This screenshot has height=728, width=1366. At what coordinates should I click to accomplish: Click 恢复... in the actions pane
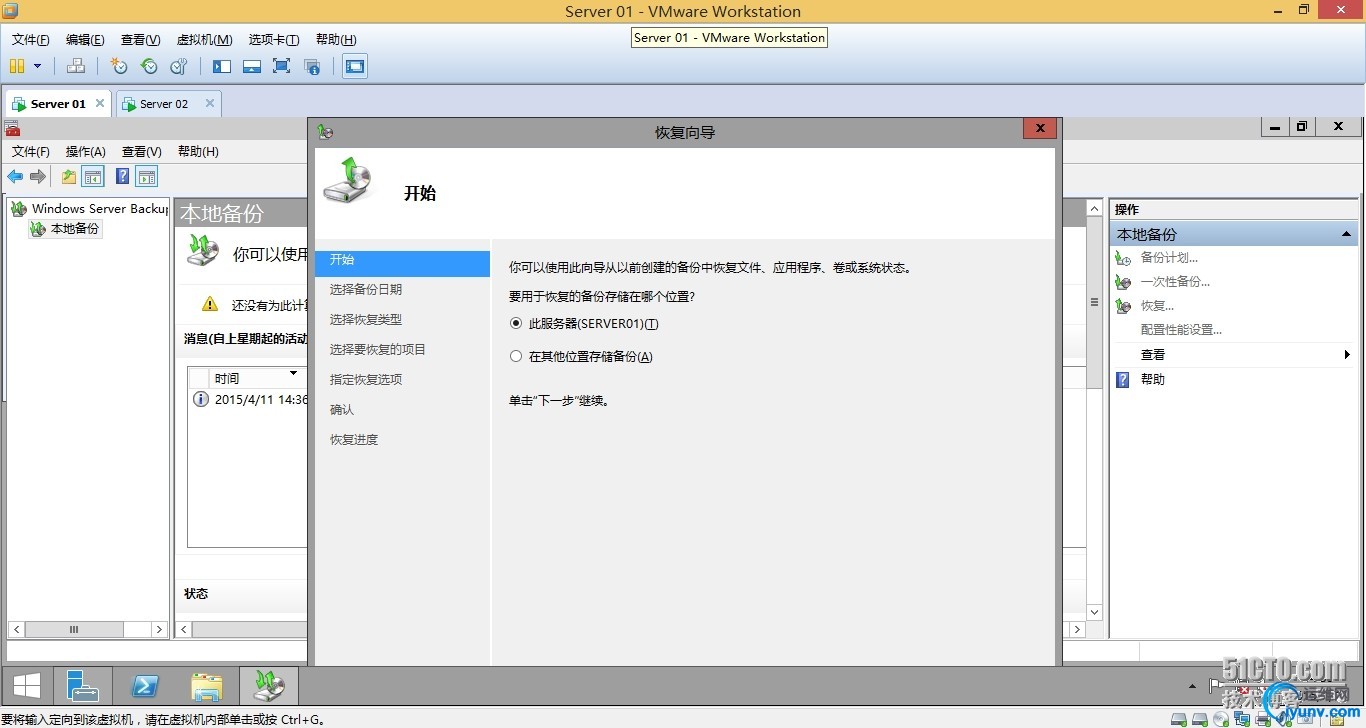(x=1157, y=306)
